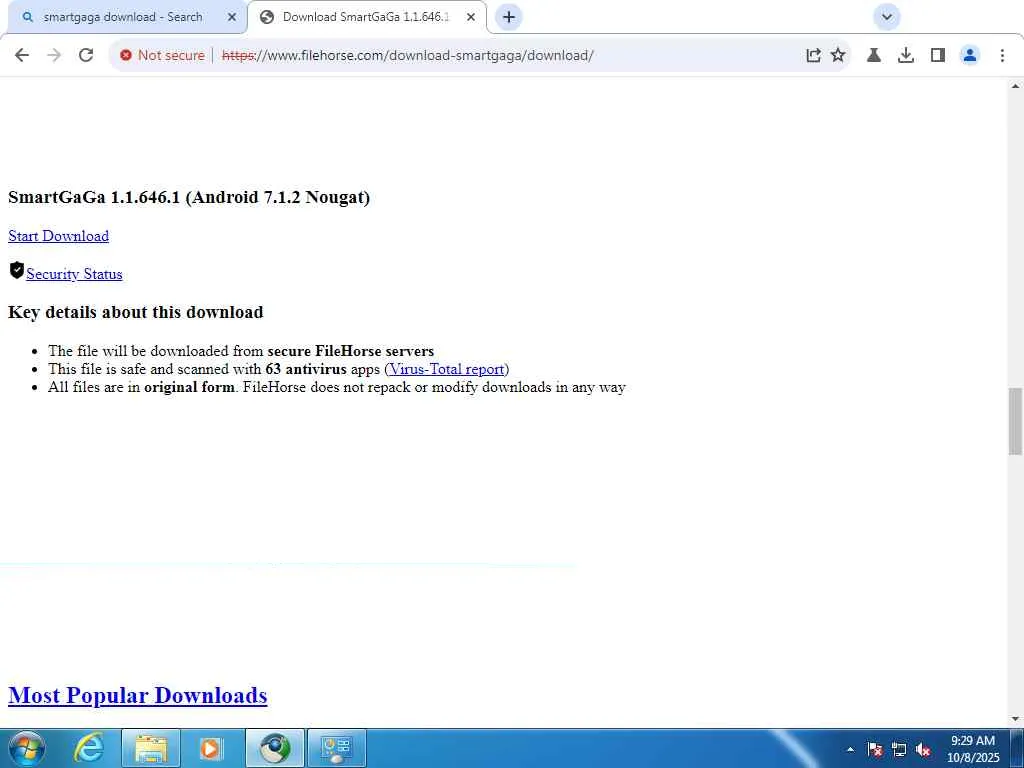This screenshot has width=1024, height=768.
Task: Open the control panel taskbar item
Action: [x=337, y=748]
